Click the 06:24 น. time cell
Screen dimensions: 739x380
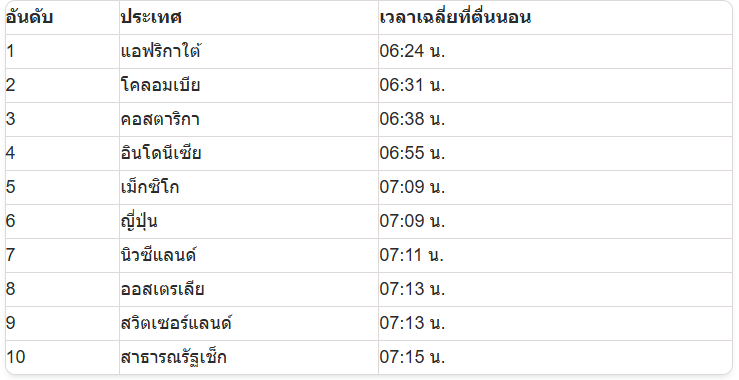coord(555,51)
